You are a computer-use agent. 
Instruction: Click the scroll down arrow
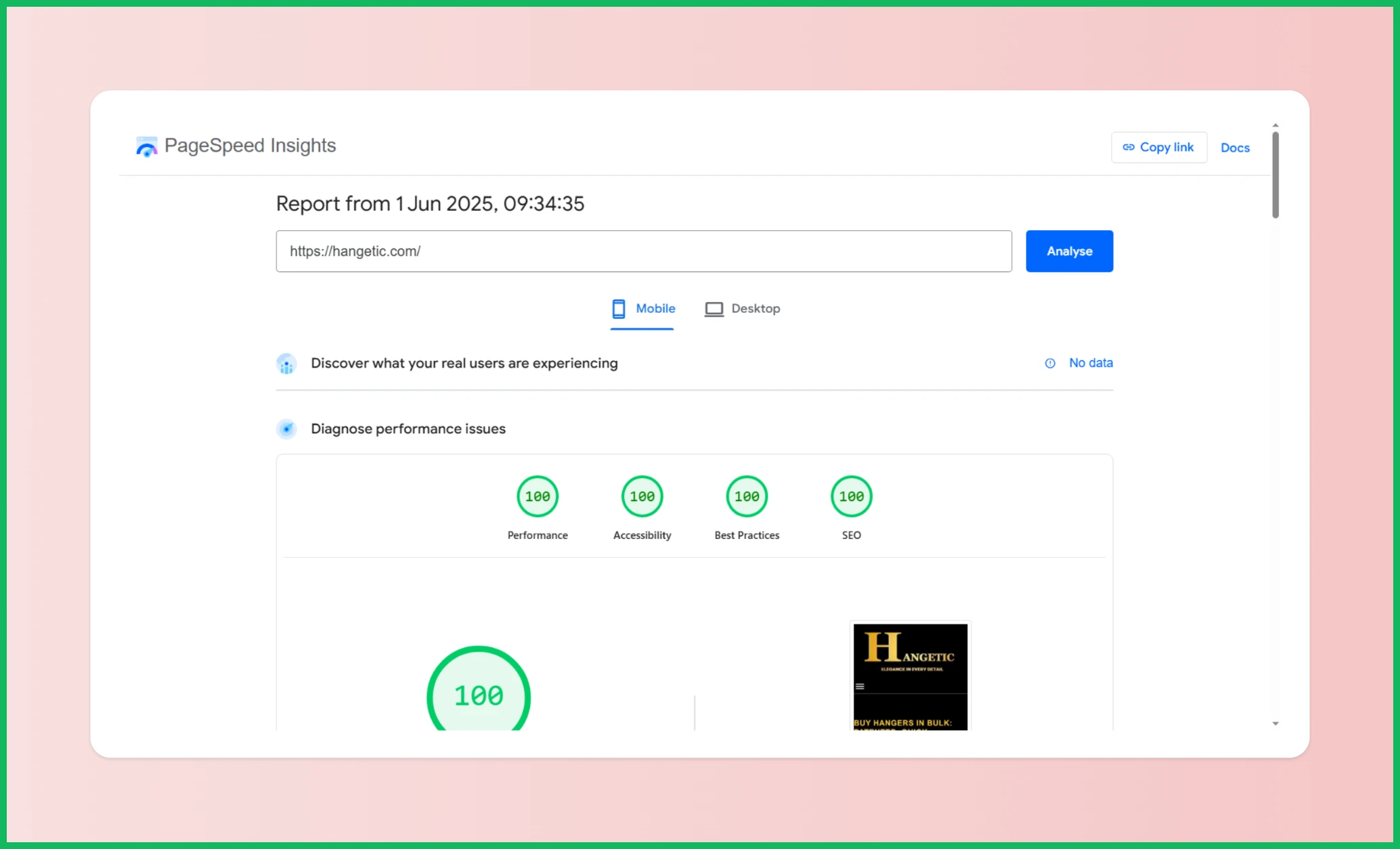click(x=1275, y=724)
